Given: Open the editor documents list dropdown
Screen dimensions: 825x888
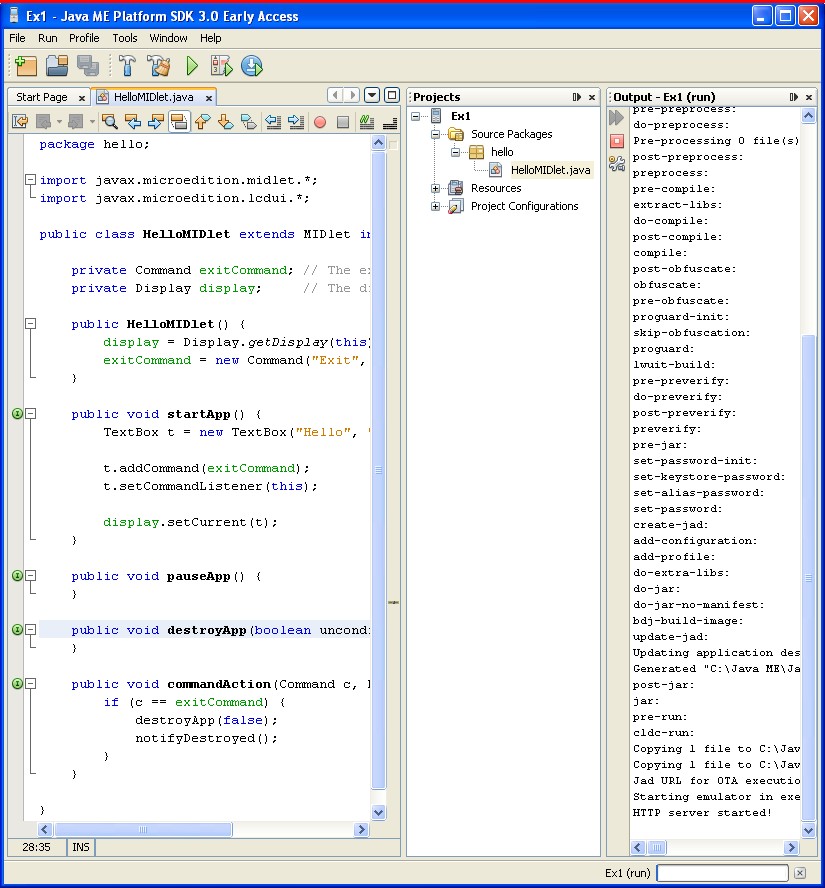Looking at the screenshot, I should click(372, 95).
